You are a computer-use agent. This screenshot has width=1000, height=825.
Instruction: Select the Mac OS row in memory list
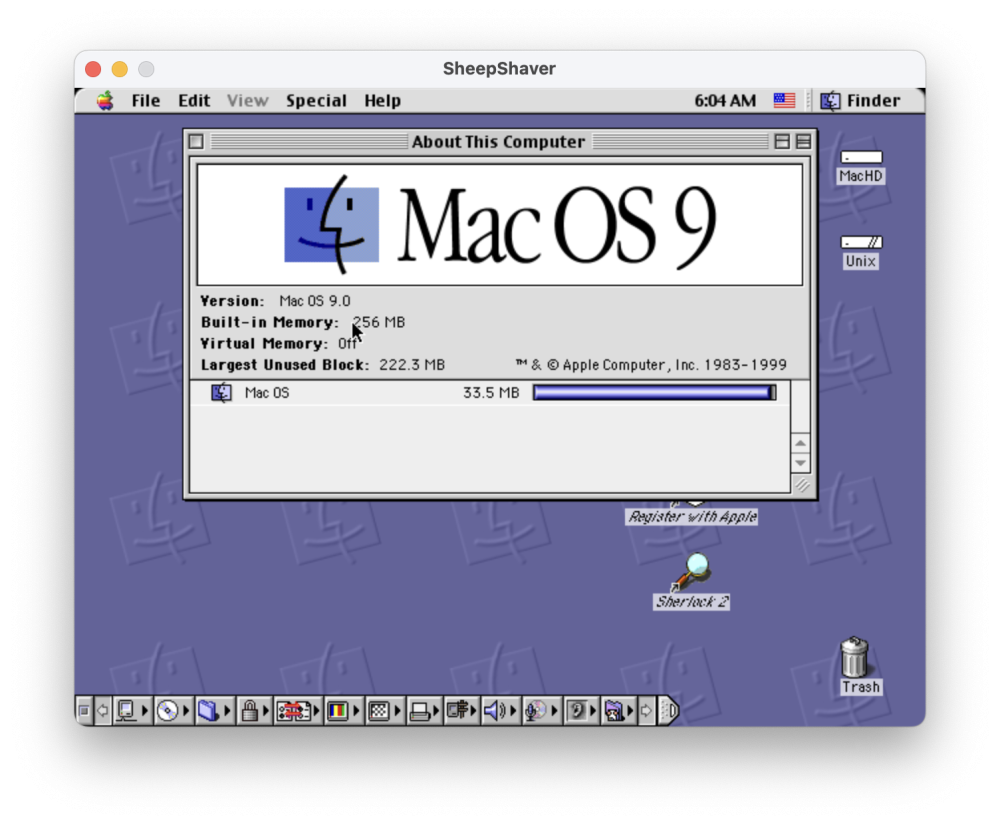click(x=490, y=393)
